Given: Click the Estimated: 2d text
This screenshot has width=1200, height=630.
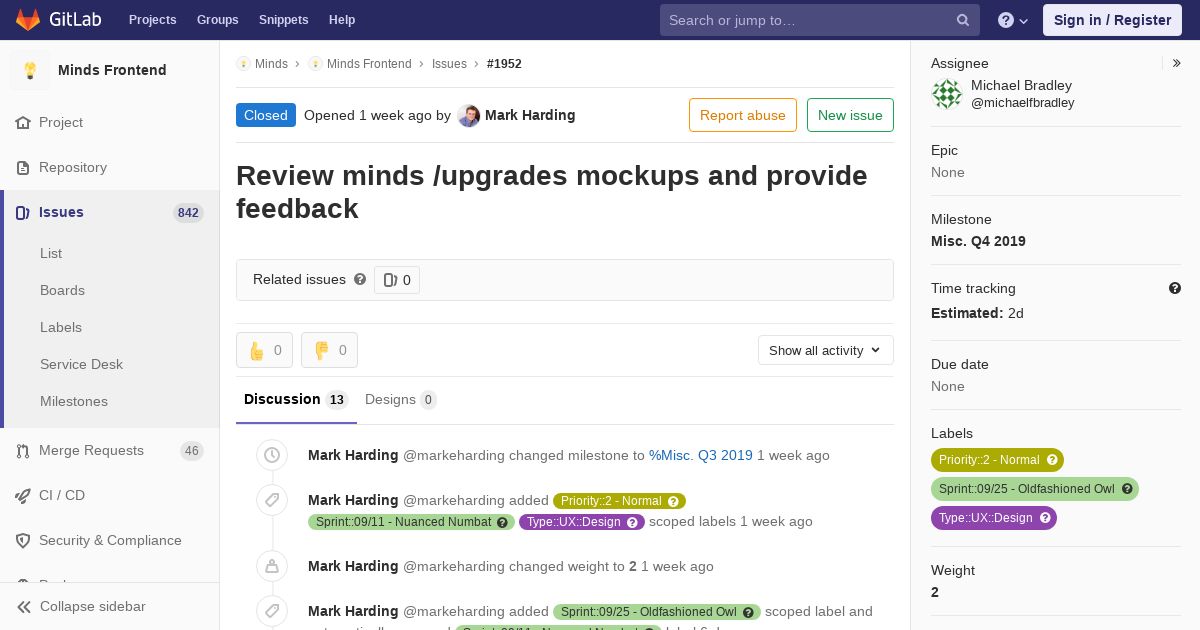Looking at the screenshot, I should pyautogui.click(x=977, y=313).
